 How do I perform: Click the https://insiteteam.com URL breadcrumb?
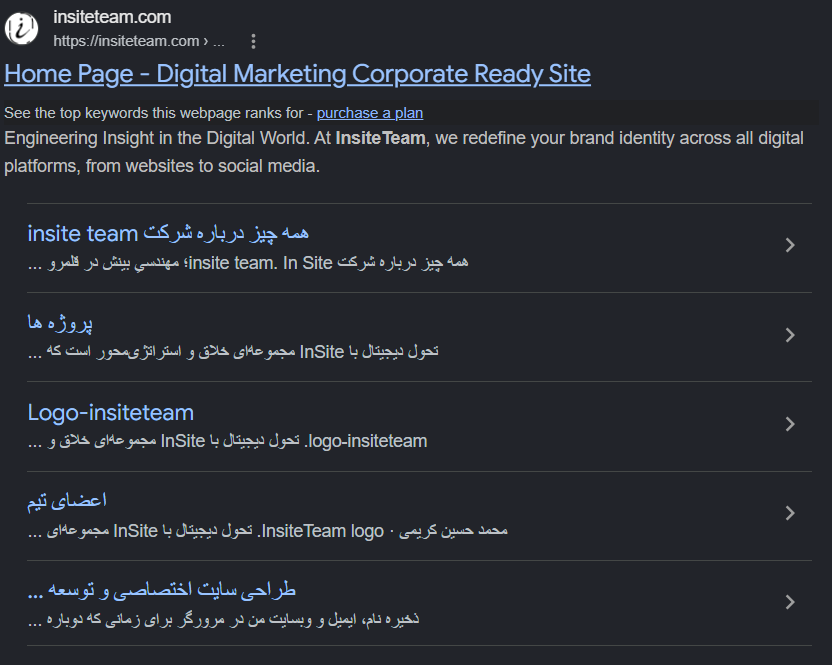click(139, 41)
